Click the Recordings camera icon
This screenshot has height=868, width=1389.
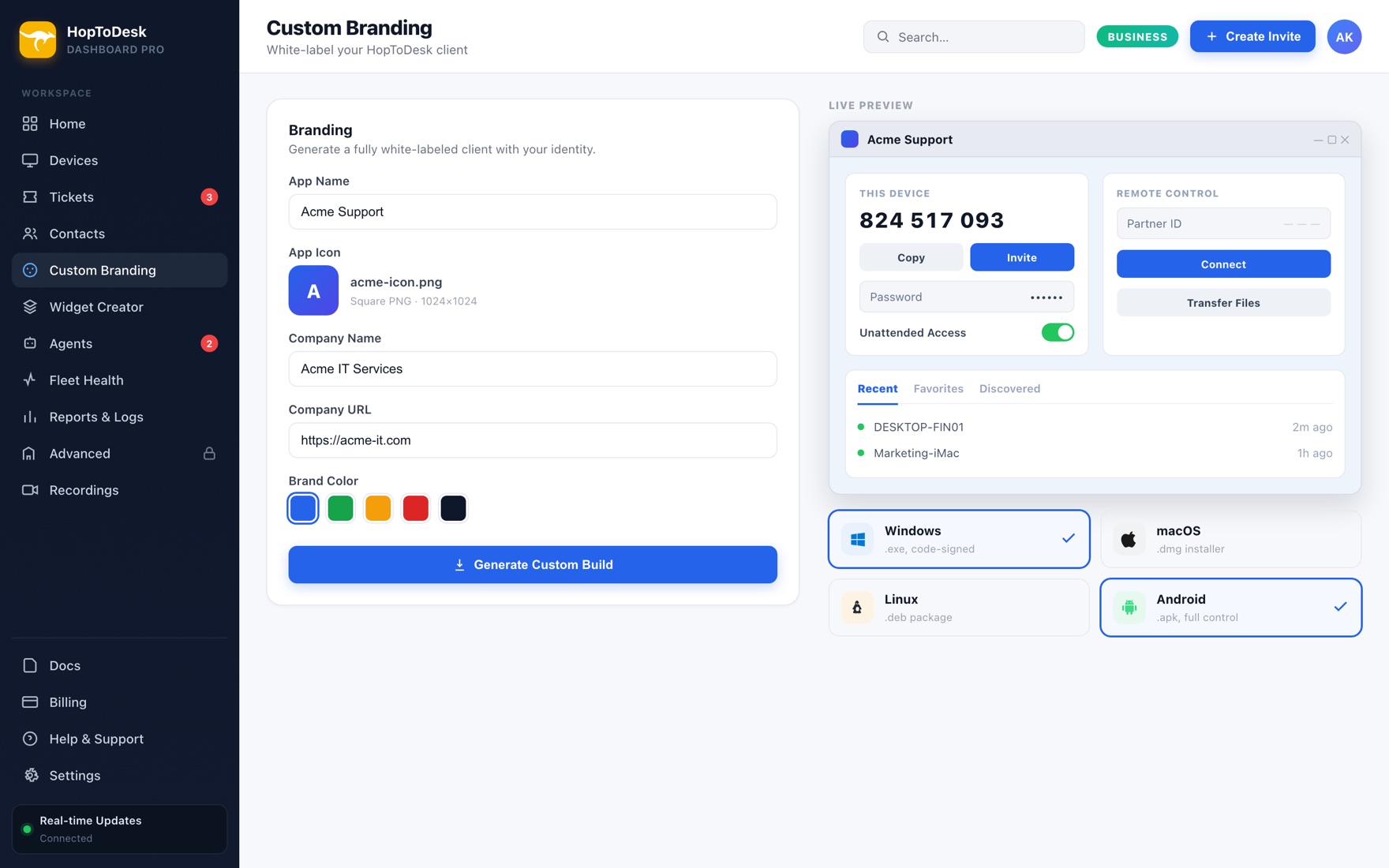click(30, 490)
